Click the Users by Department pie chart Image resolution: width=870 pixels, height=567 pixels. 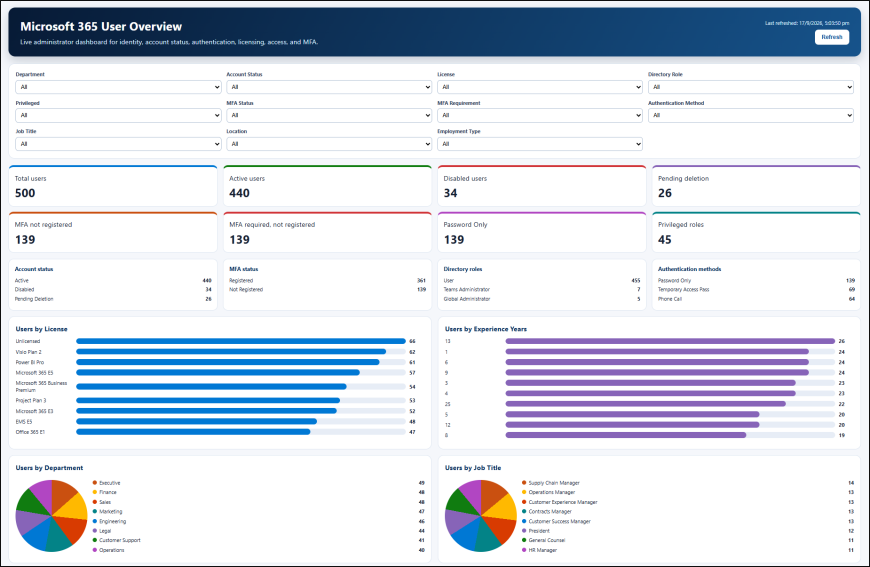pos(52,516)
